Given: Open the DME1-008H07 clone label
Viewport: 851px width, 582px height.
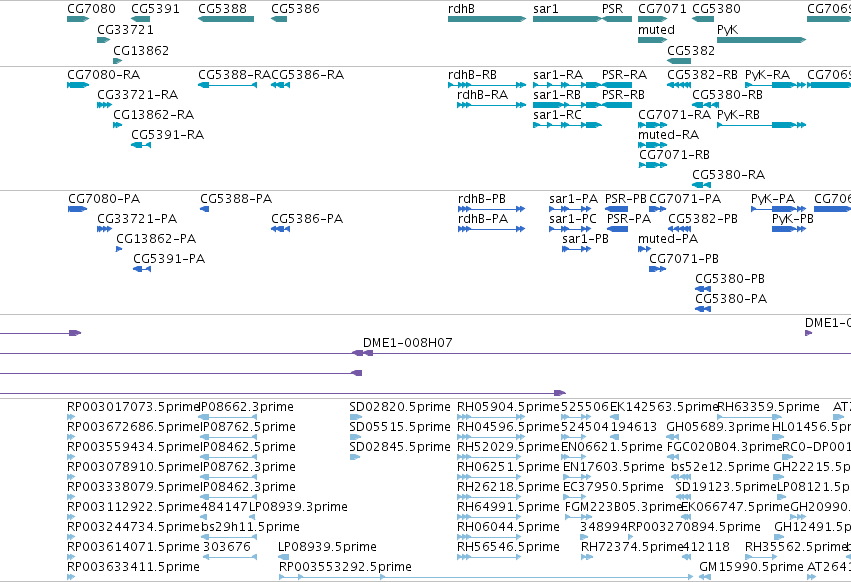Looking at the screenshot, I should coord(408,343).
